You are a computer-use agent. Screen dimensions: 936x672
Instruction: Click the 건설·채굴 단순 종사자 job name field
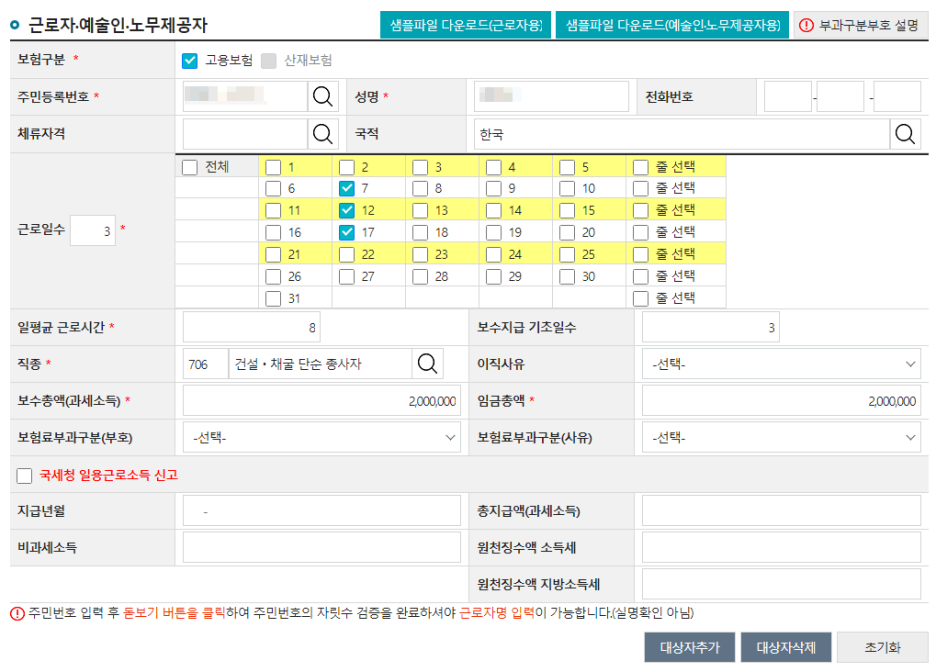(x=321, y=364)
